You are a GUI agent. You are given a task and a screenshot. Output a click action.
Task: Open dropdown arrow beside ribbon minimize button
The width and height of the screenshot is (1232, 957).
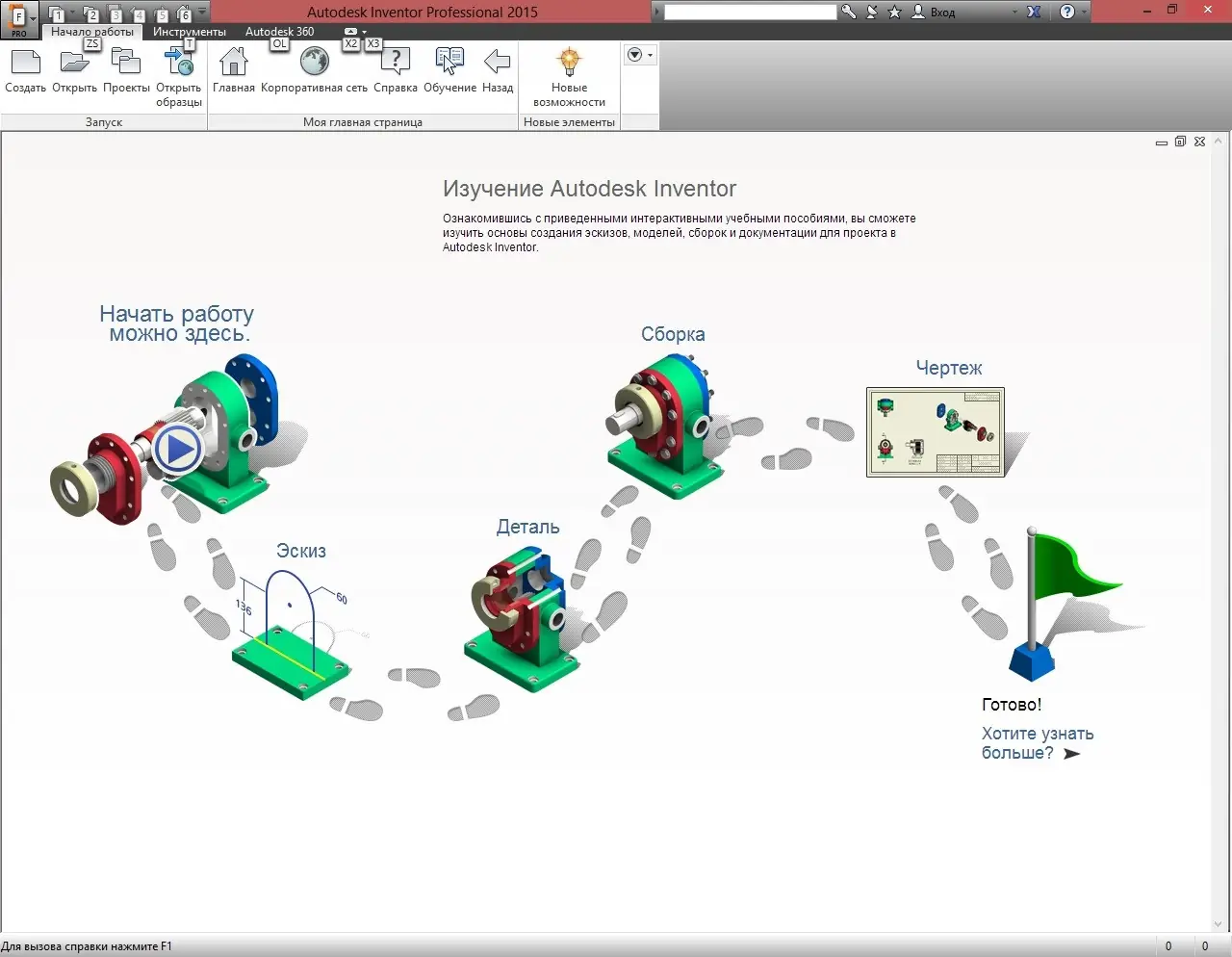(364, 32)
